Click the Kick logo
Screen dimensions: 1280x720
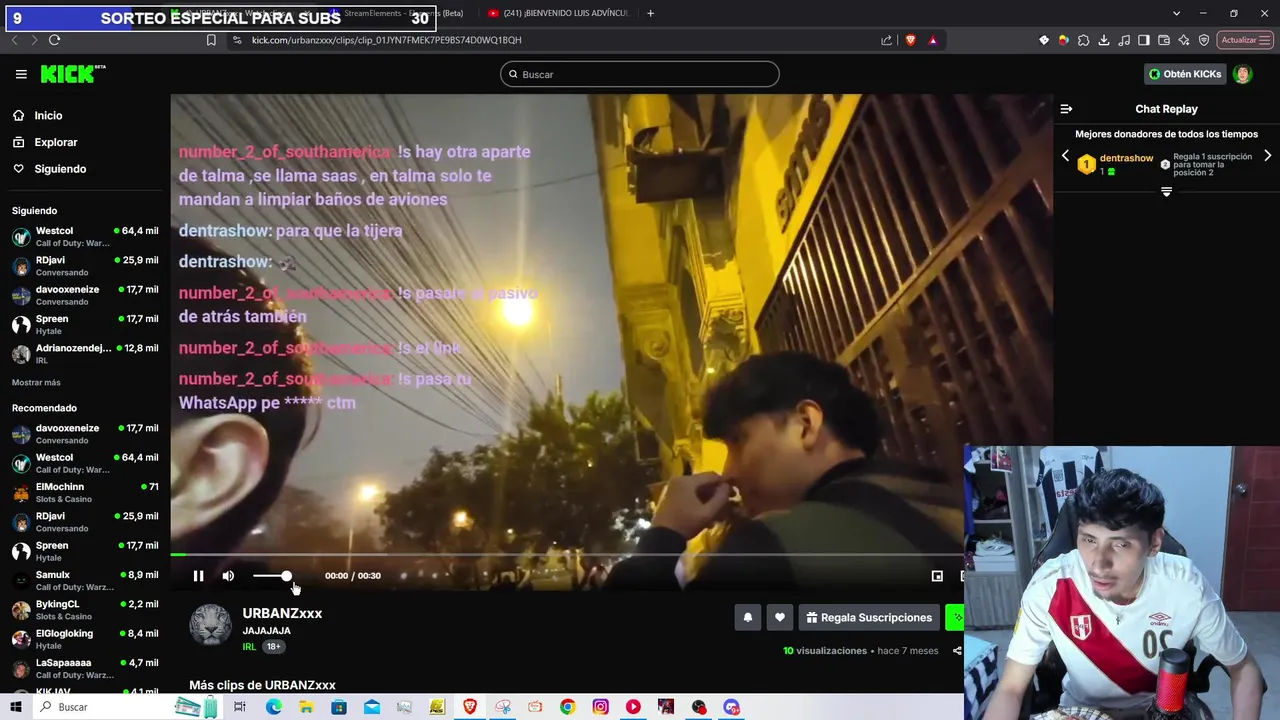[72, 74]
